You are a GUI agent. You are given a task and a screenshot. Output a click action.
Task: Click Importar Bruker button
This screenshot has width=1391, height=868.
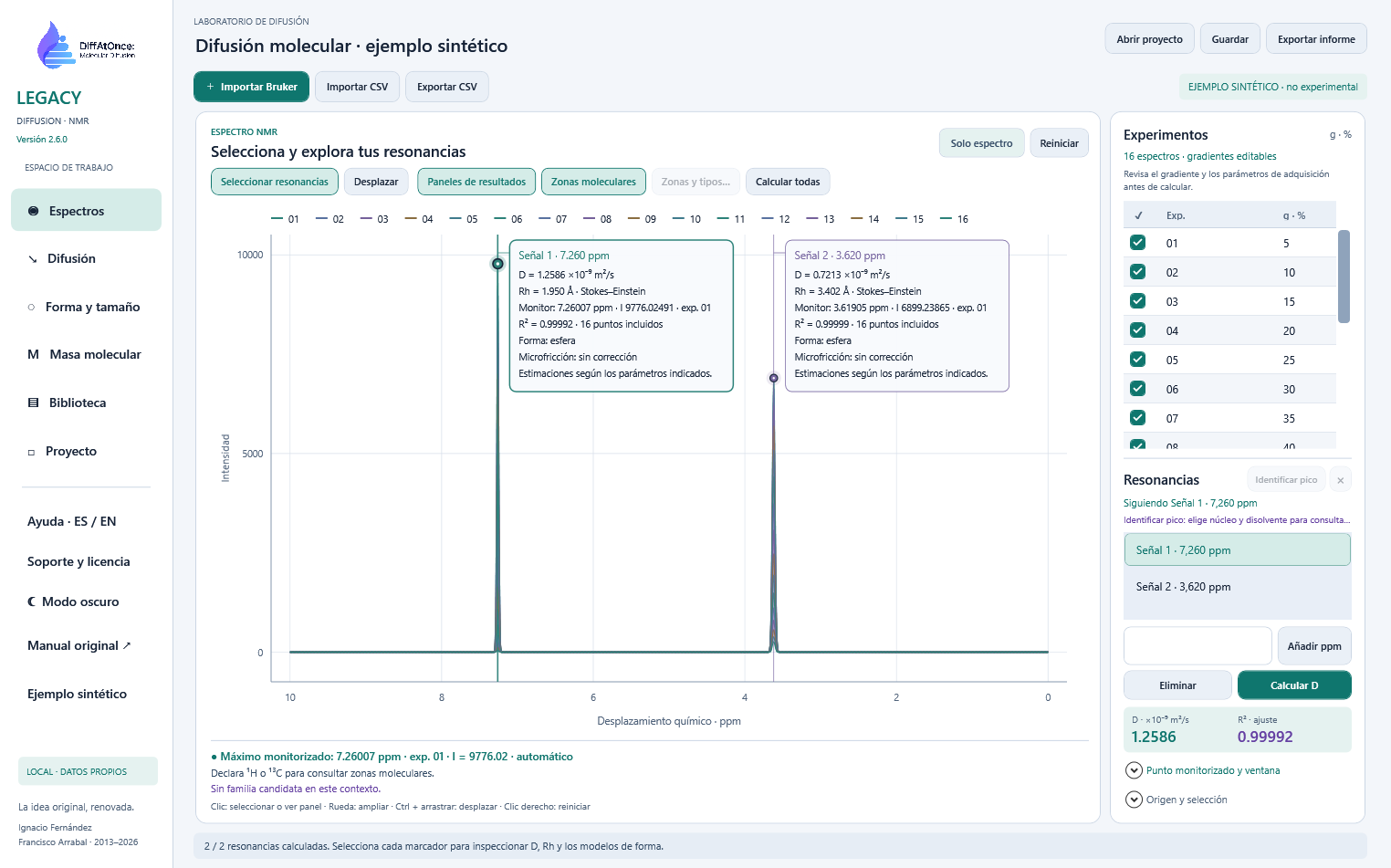click(x=251, y=87)
